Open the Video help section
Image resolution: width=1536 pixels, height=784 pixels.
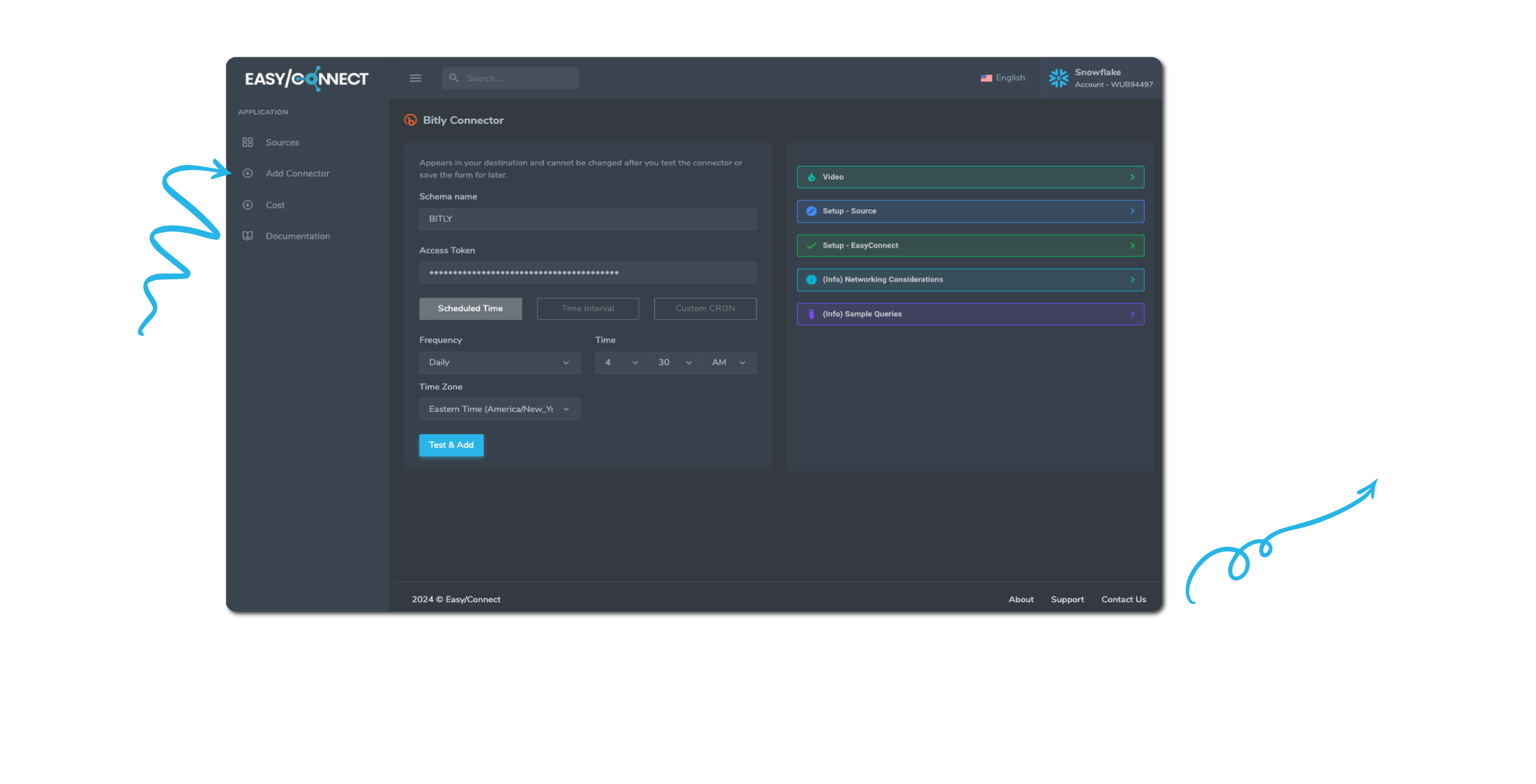coord(970,177)
